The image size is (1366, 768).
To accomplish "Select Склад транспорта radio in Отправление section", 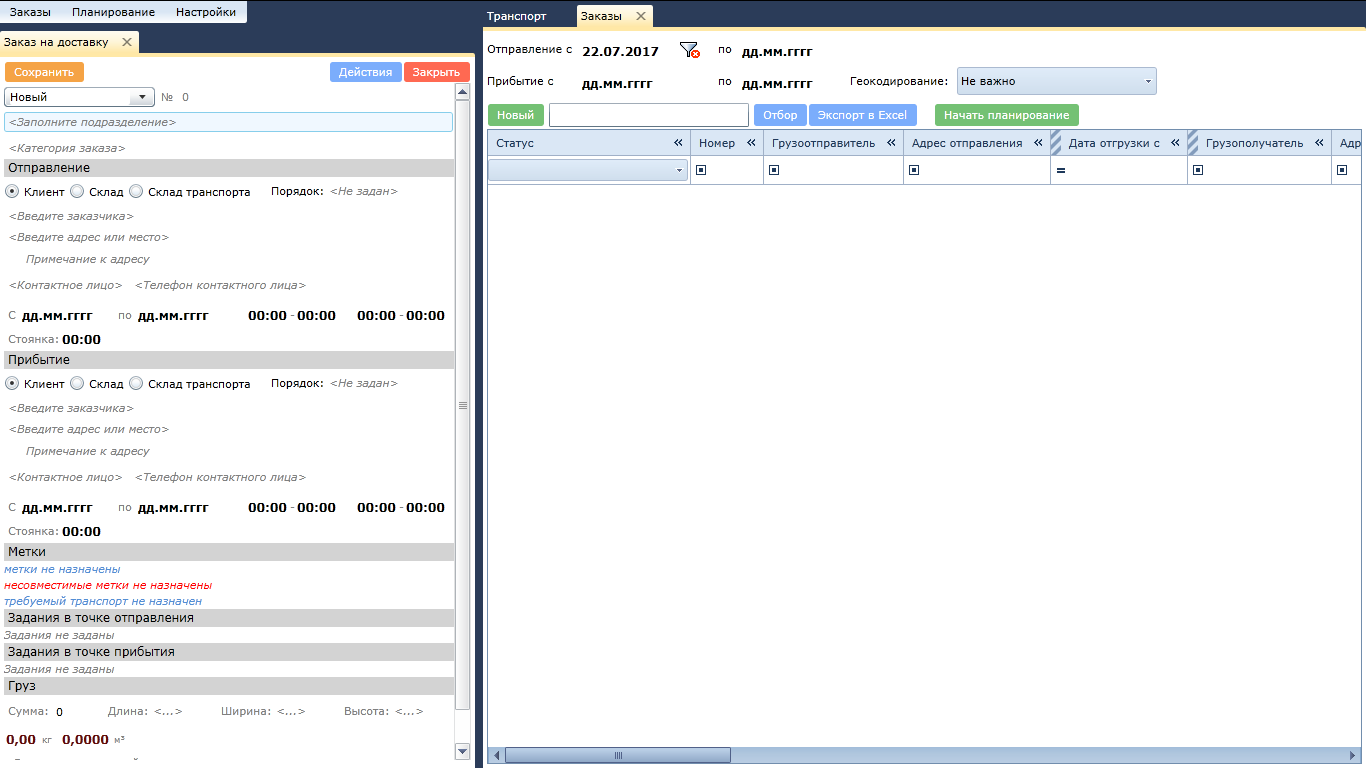I will coord(136,191).
